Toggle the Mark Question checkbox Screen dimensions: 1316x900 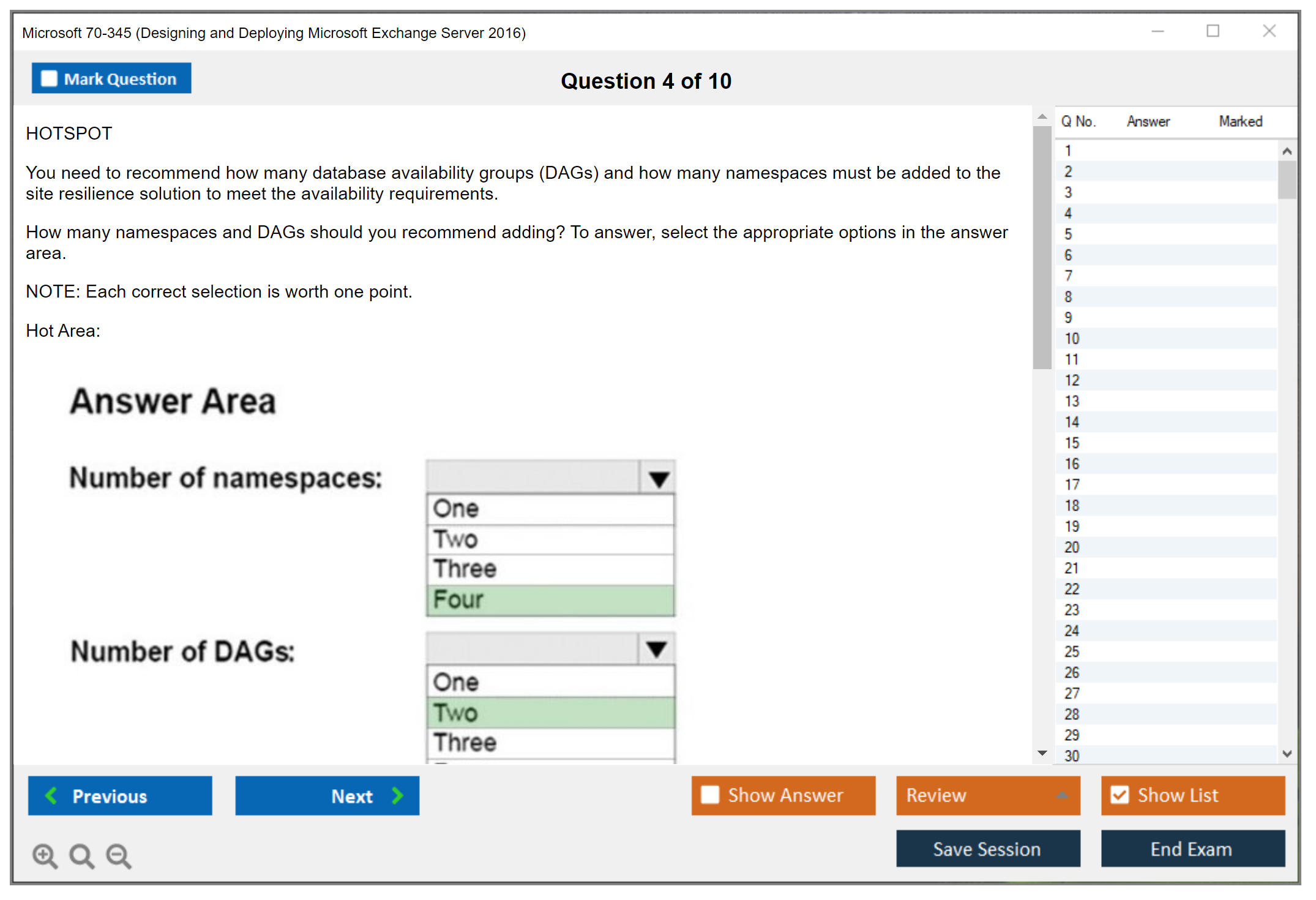click(x=49, y=78)
